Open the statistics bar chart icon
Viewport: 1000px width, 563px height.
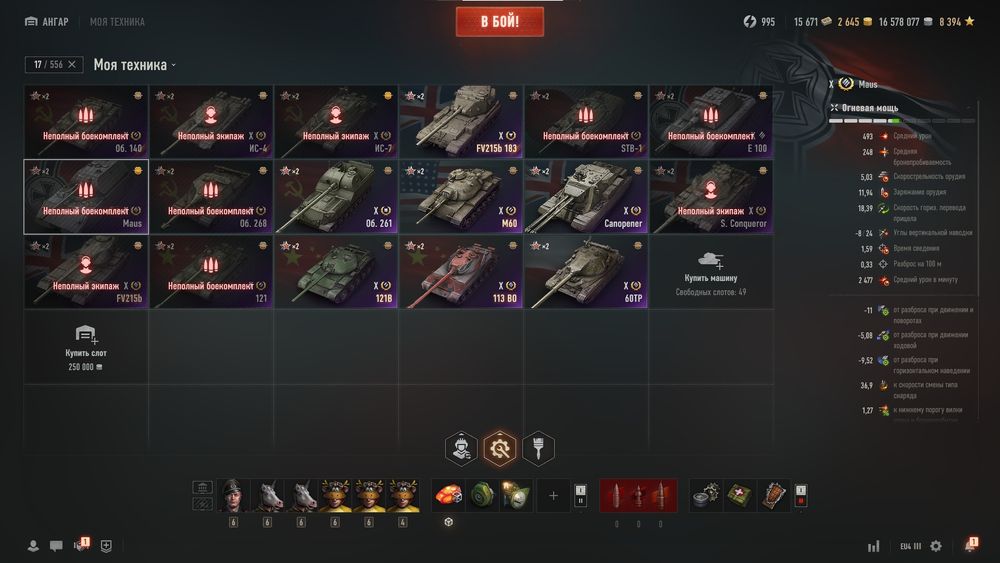[874, 546]
